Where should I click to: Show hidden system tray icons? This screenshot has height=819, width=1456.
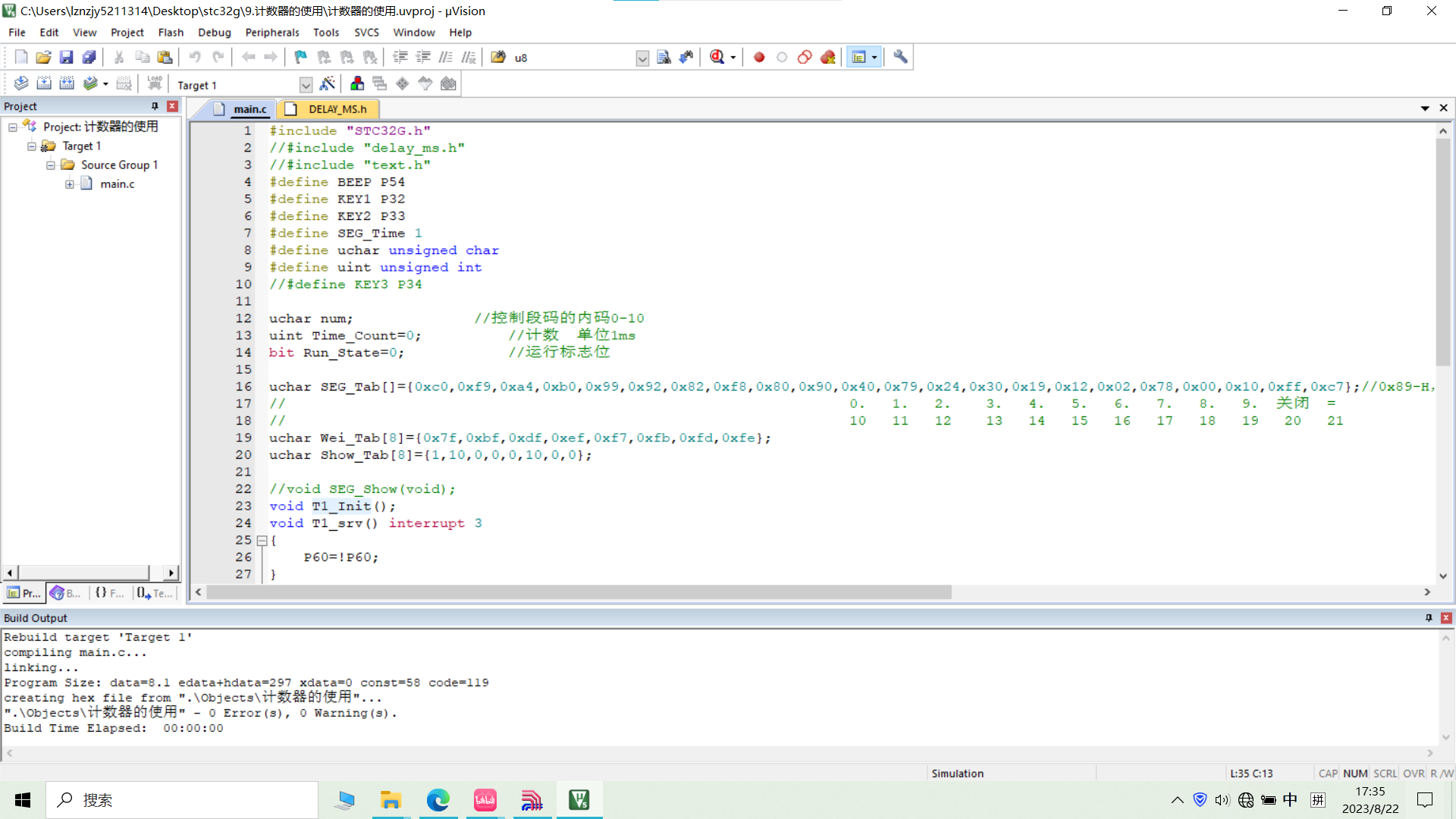point(1177,800)
